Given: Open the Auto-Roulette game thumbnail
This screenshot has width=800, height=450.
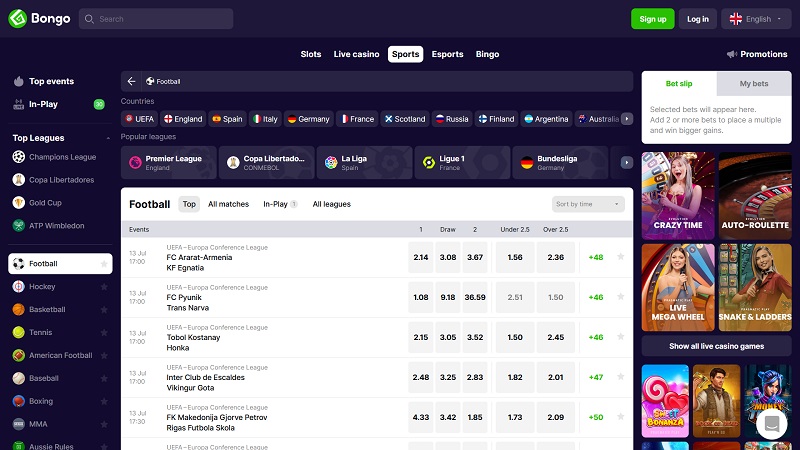Looking at the screenshot, I should pyautogui.click(x=755, y=196).
